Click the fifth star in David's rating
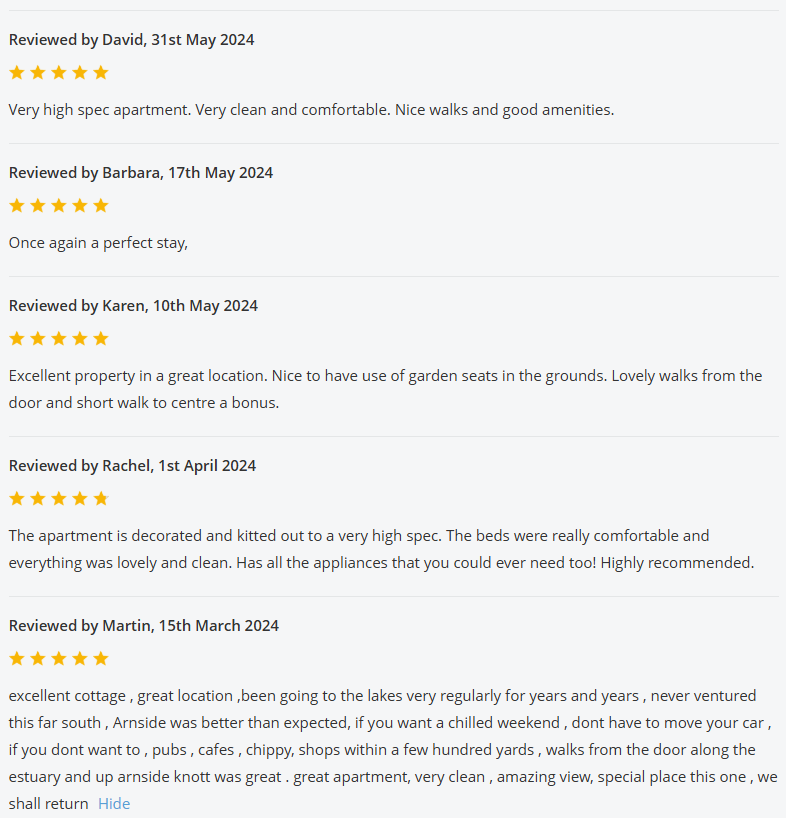Image resolution: width=786 pixels, height=818 pixels. point(101,73)
